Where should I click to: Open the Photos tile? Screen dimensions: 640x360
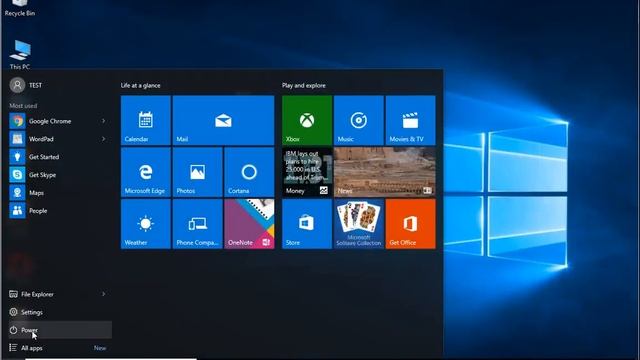pos(198,172)
